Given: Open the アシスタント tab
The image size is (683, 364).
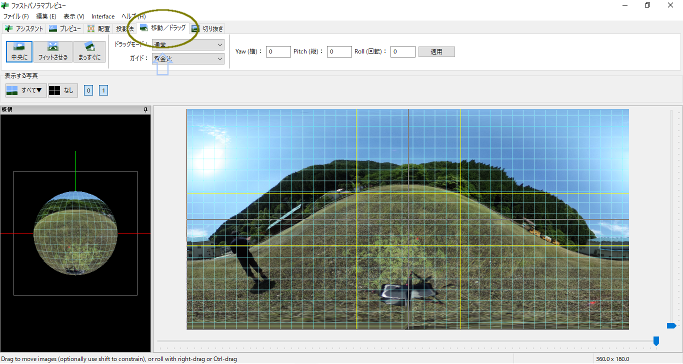Looking at the screenshot, I should coord(24,29).
